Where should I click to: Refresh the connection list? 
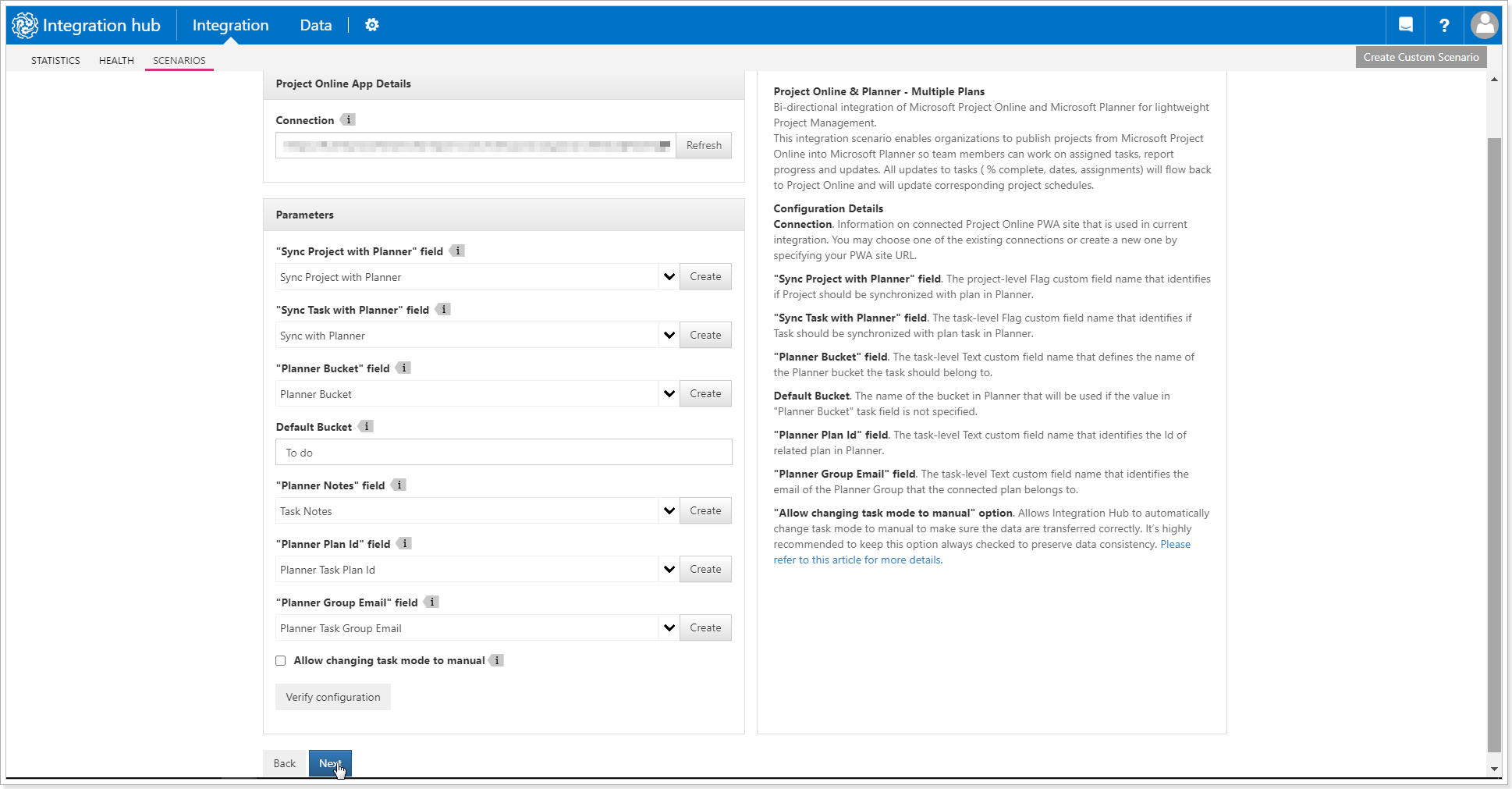[704, 145]
